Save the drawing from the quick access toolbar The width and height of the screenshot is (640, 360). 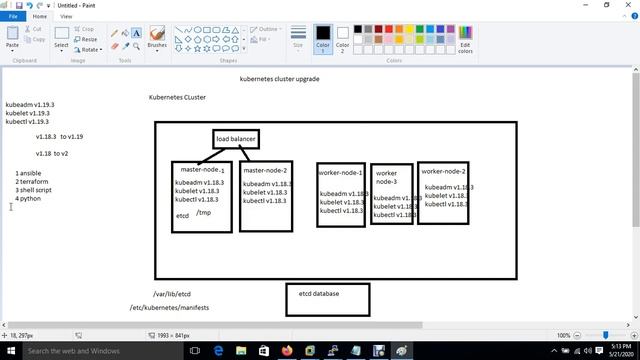[x=19, y=6]
